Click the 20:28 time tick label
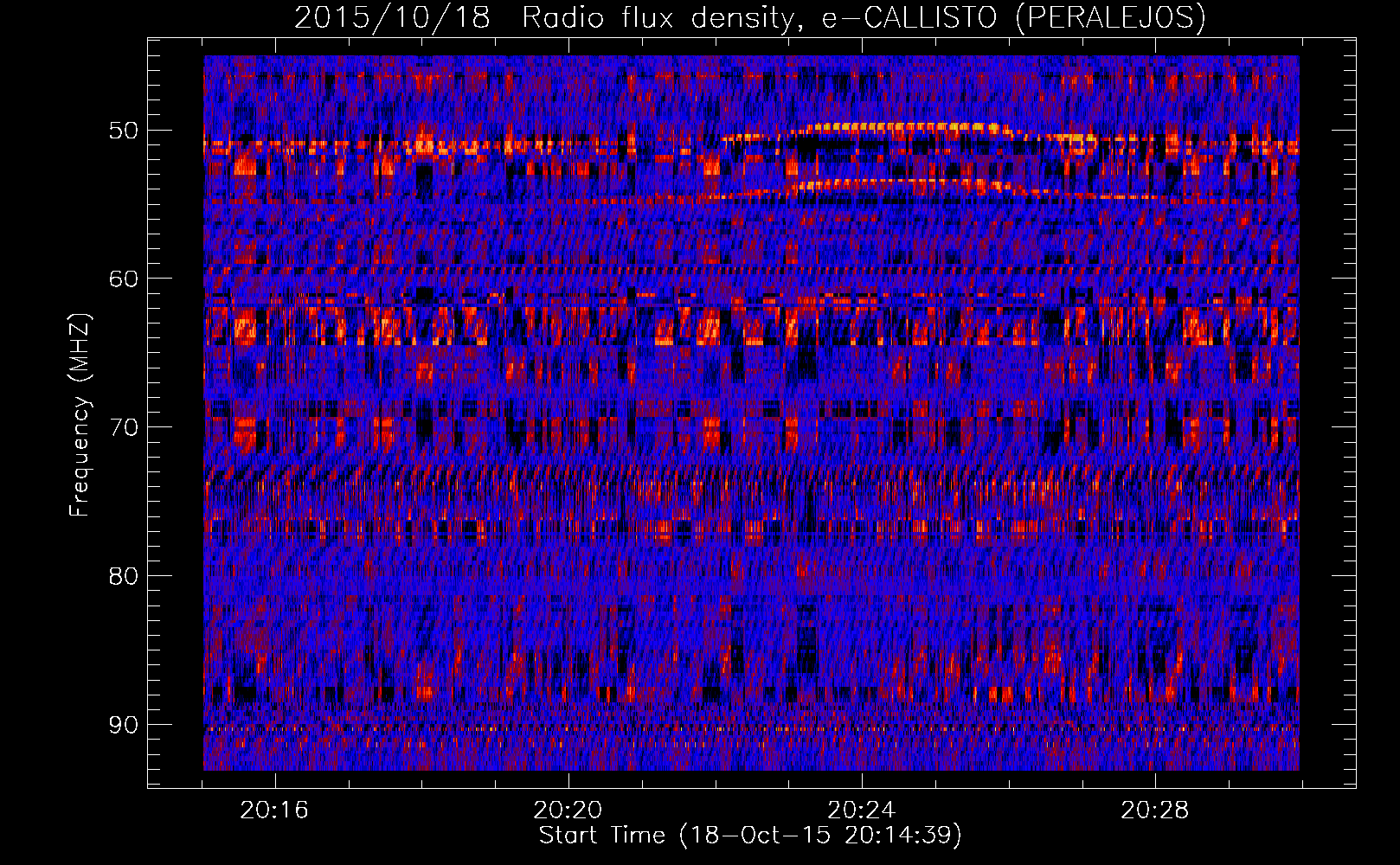Screen dimensions: 1400x865 1154,811
